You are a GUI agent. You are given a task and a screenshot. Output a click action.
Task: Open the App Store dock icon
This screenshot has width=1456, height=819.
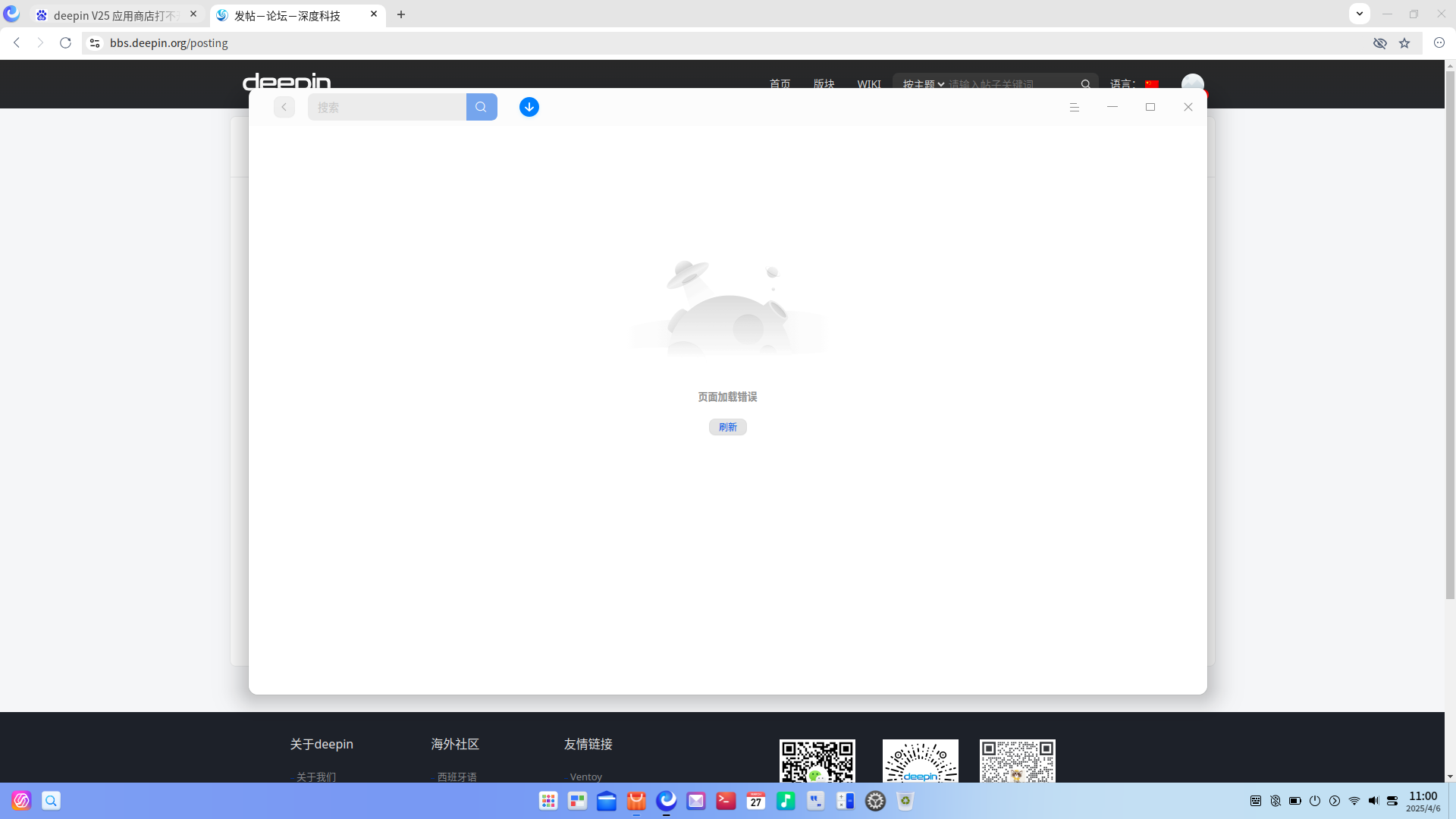tap(636, 801)
